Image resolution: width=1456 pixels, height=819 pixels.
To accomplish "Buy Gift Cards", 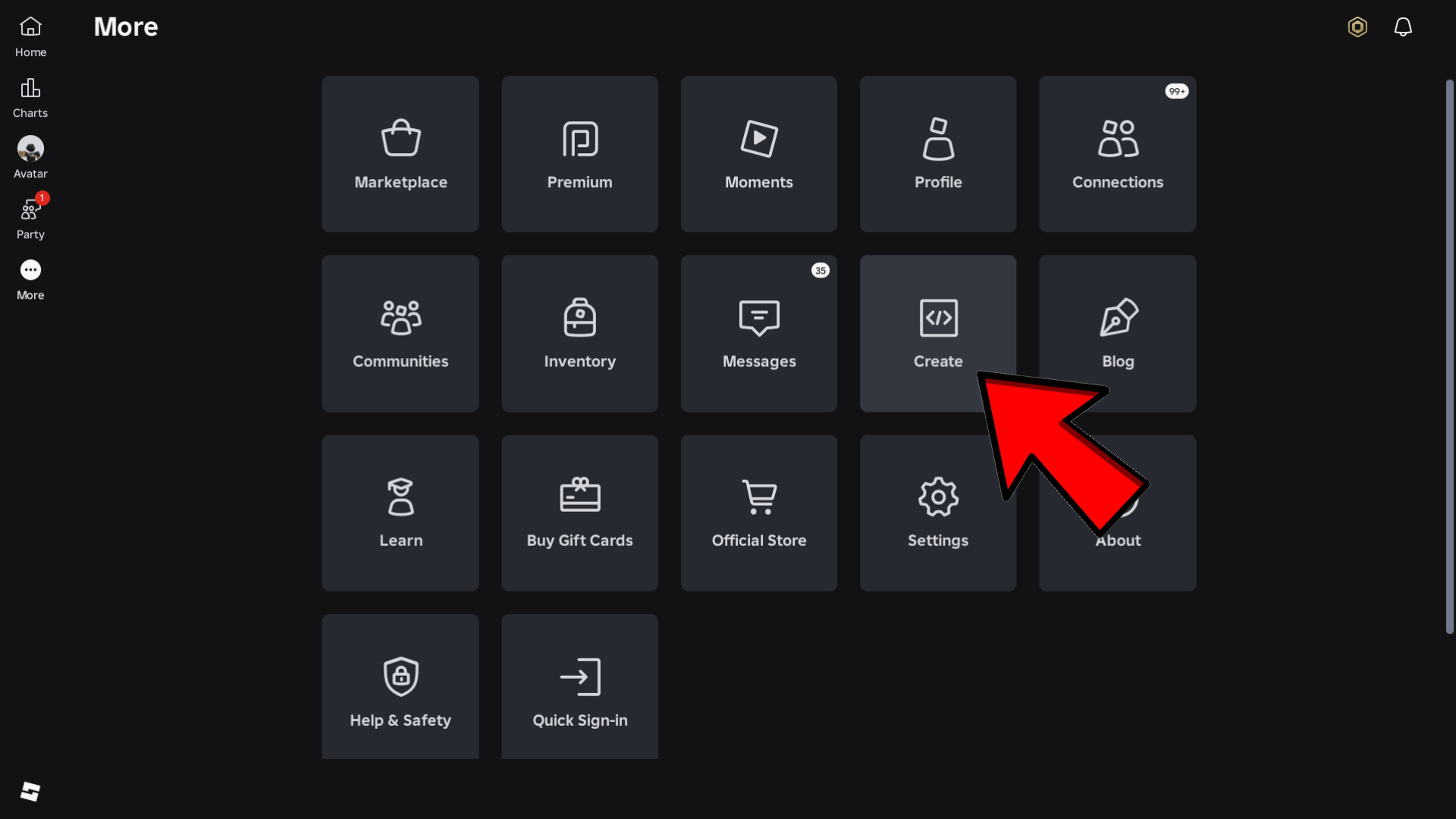I will coord(579,513).
